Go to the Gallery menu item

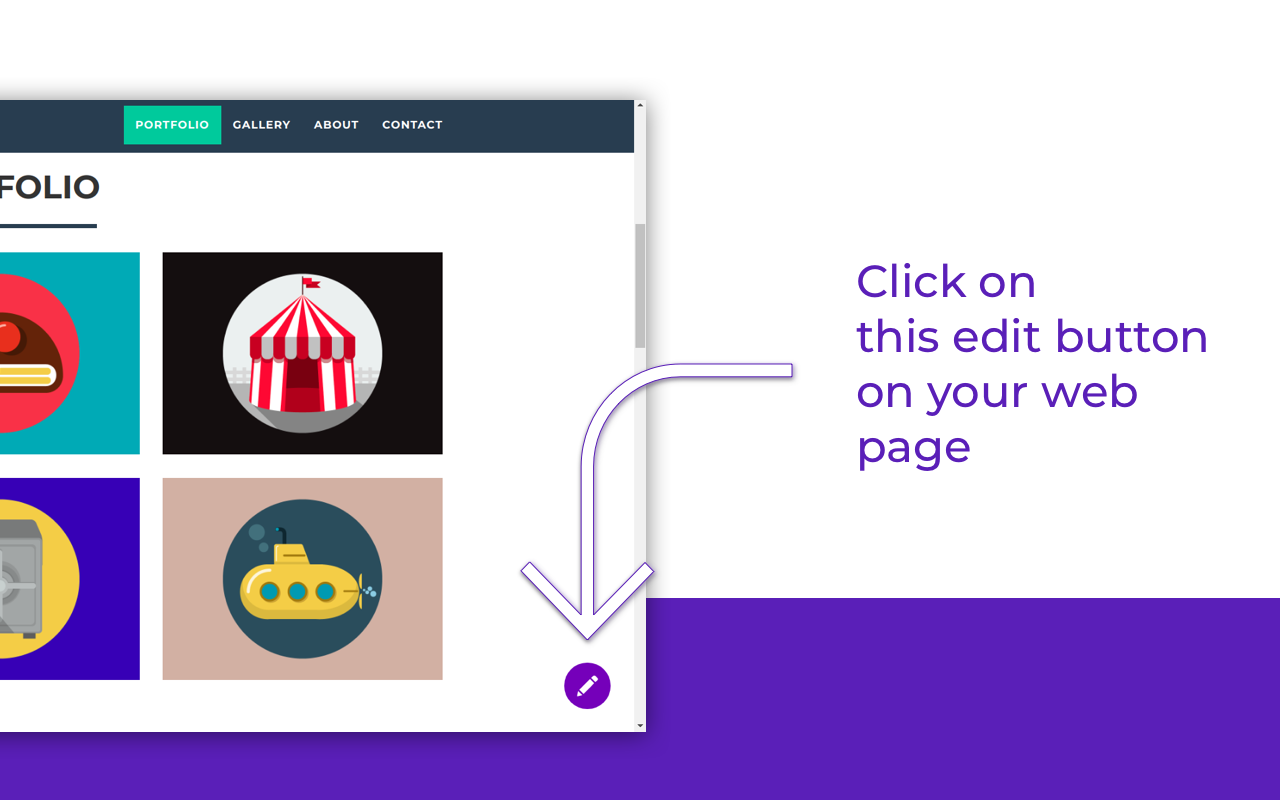(261, 125)
